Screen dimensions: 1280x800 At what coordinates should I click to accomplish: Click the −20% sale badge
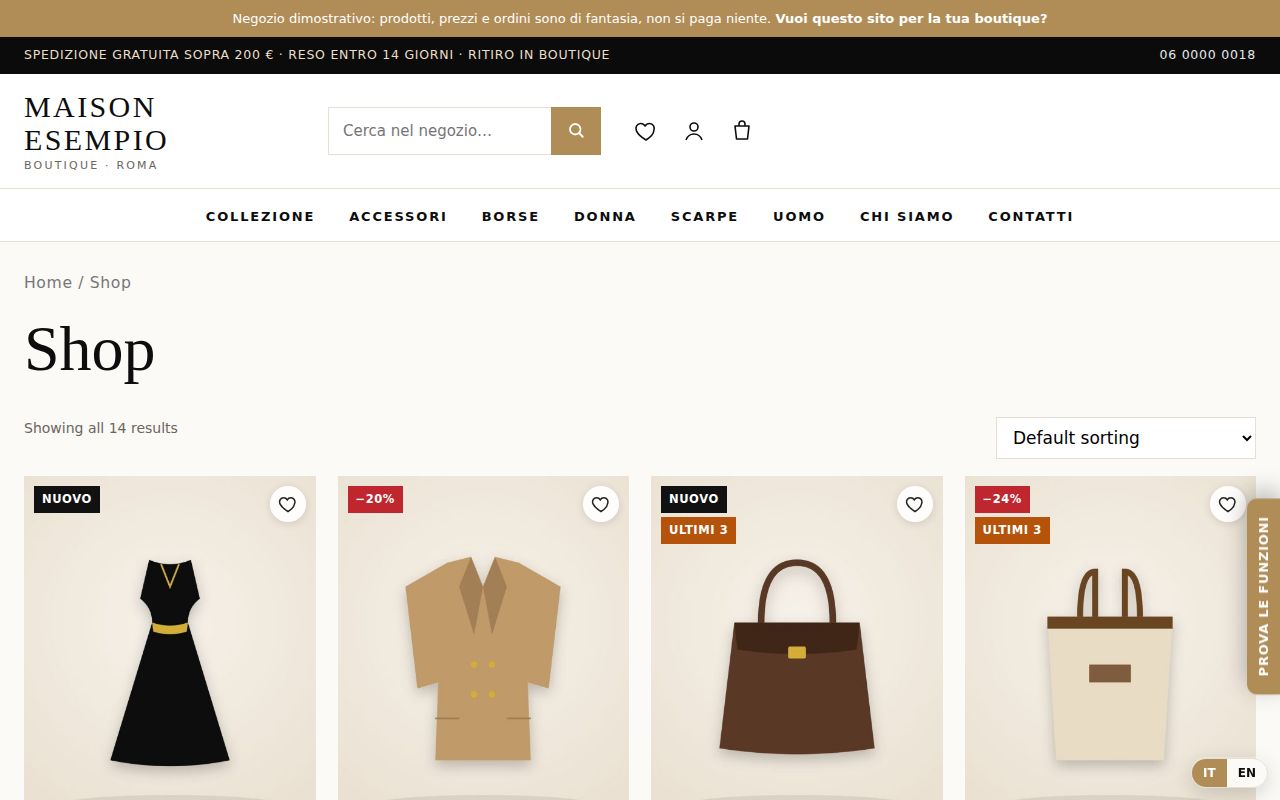pyautogui.click(x=375, y=499)
